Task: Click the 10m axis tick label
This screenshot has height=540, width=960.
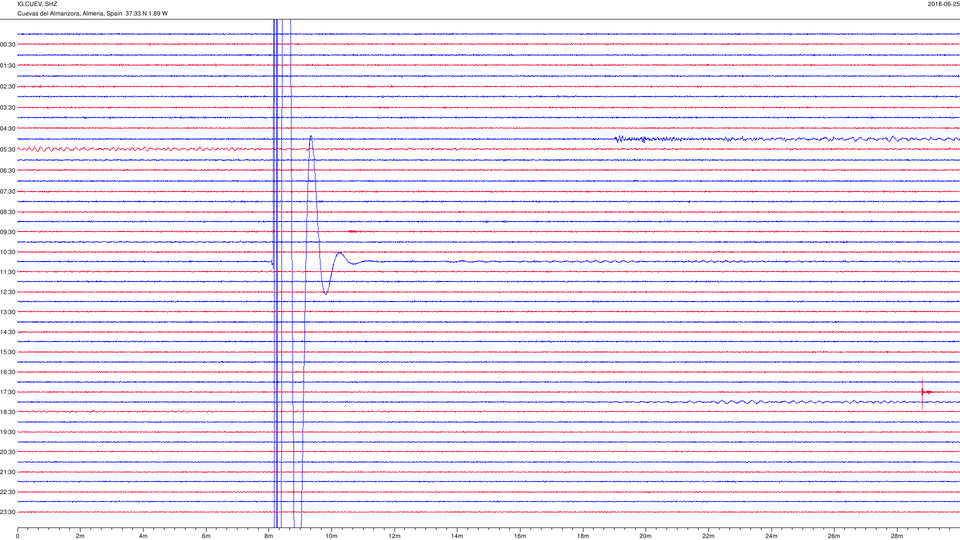Action: [331, 536]
